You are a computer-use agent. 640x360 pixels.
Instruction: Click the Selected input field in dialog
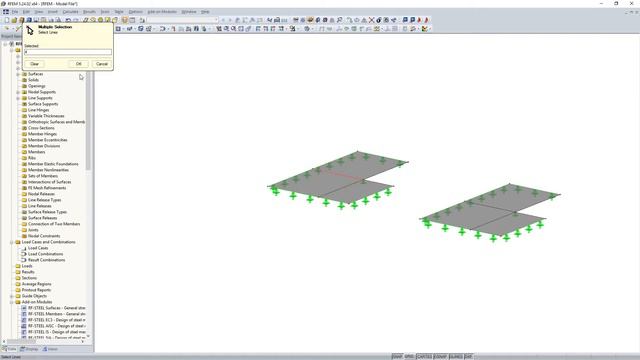click(x=68, y=52)
